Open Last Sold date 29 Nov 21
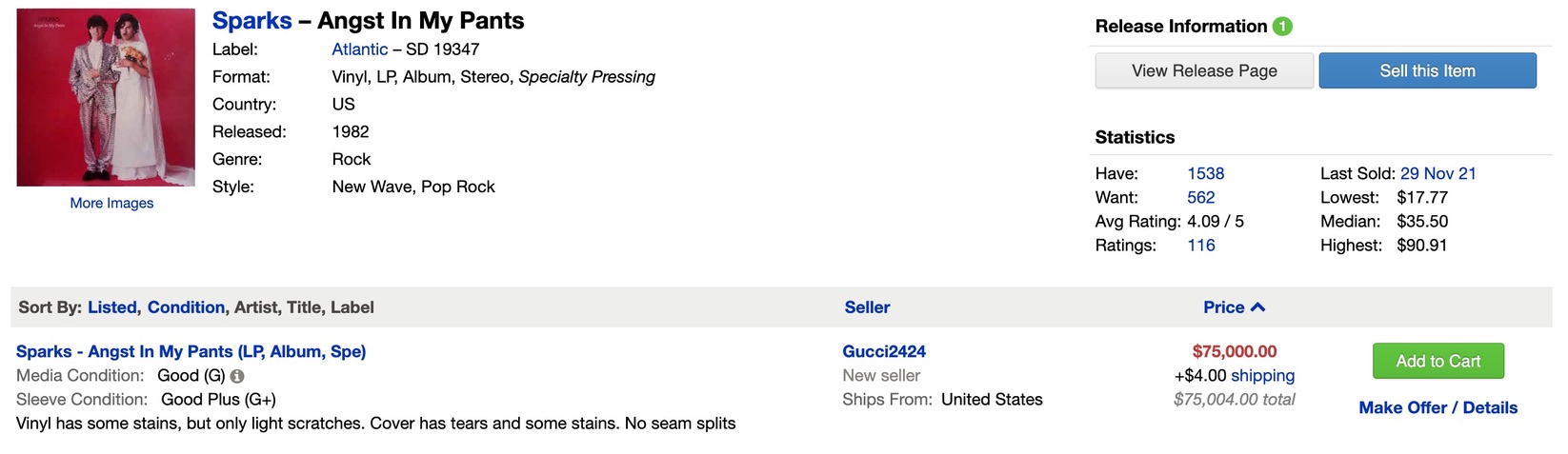1568x454 pixels. (1437, 173)
